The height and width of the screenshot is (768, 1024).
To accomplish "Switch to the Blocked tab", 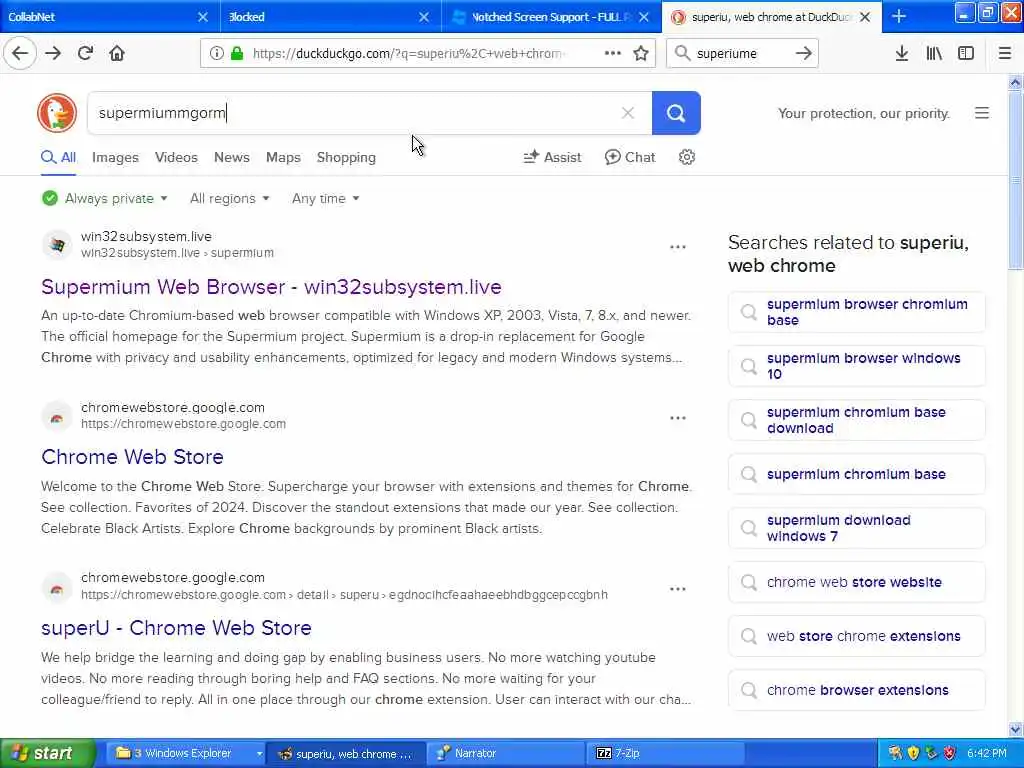I will pos(320,16).
